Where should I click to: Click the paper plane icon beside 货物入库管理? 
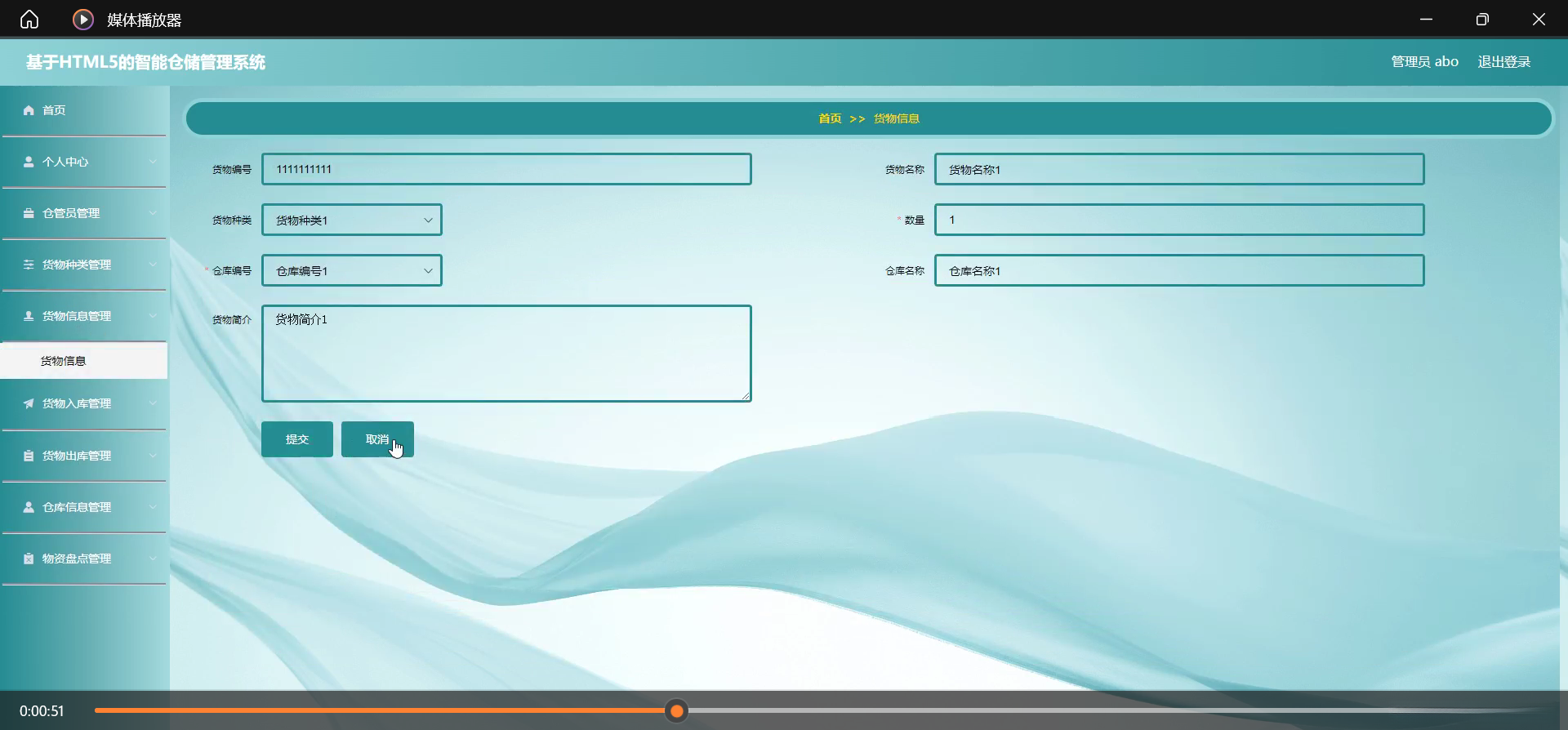point(29,403)
